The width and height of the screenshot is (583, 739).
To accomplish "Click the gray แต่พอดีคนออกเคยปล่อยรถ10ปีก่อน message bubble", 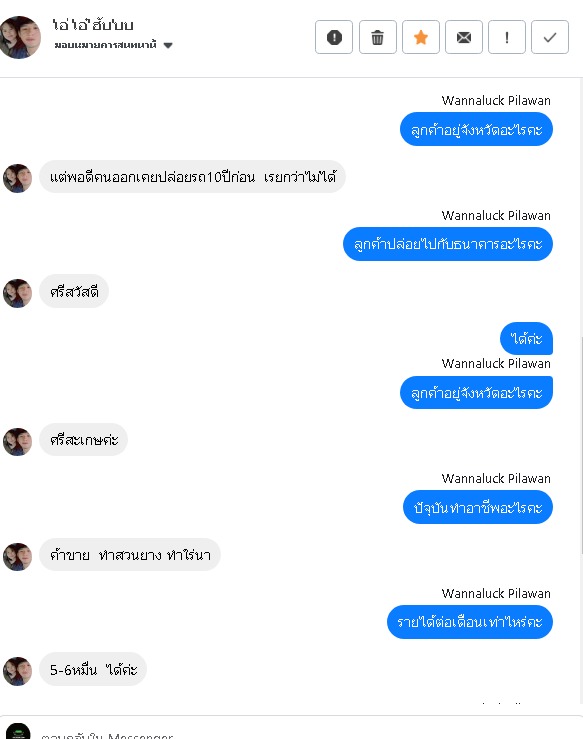I will (192, 177).
